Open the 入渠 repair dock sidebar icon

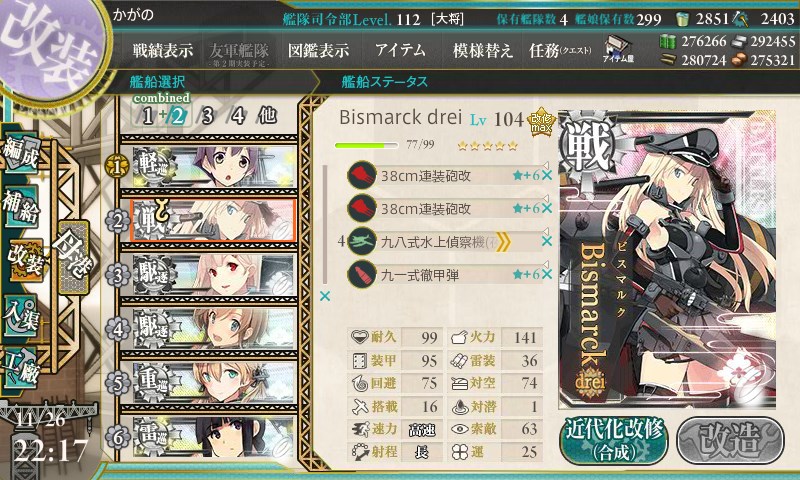[x=21, y=316]
